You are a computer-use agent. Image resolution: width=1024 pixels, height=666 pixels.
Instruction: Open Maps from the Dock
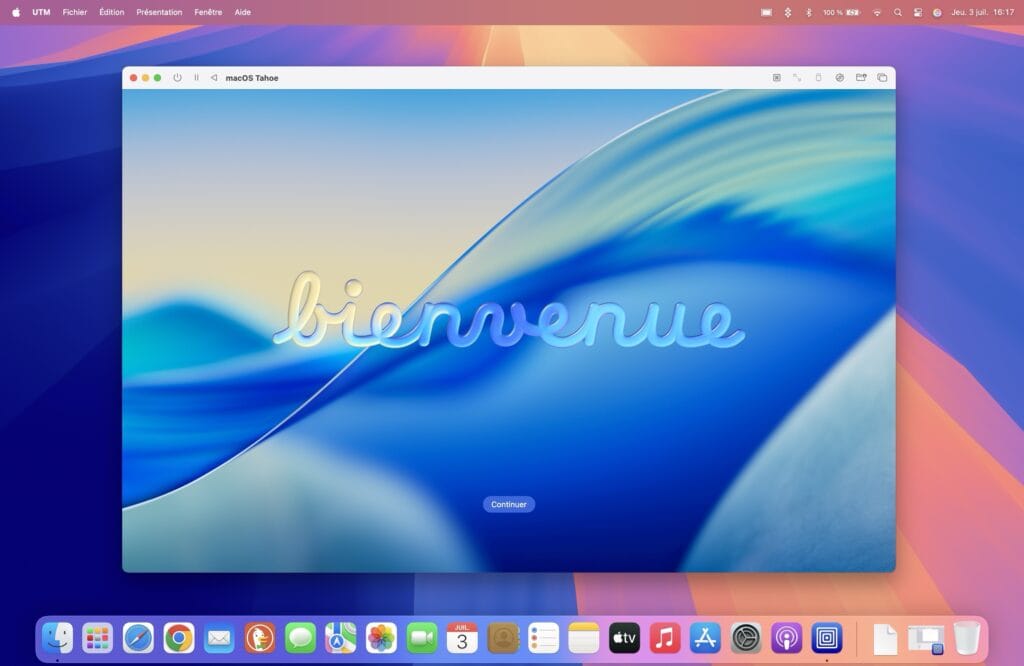(x=341, y=638)
